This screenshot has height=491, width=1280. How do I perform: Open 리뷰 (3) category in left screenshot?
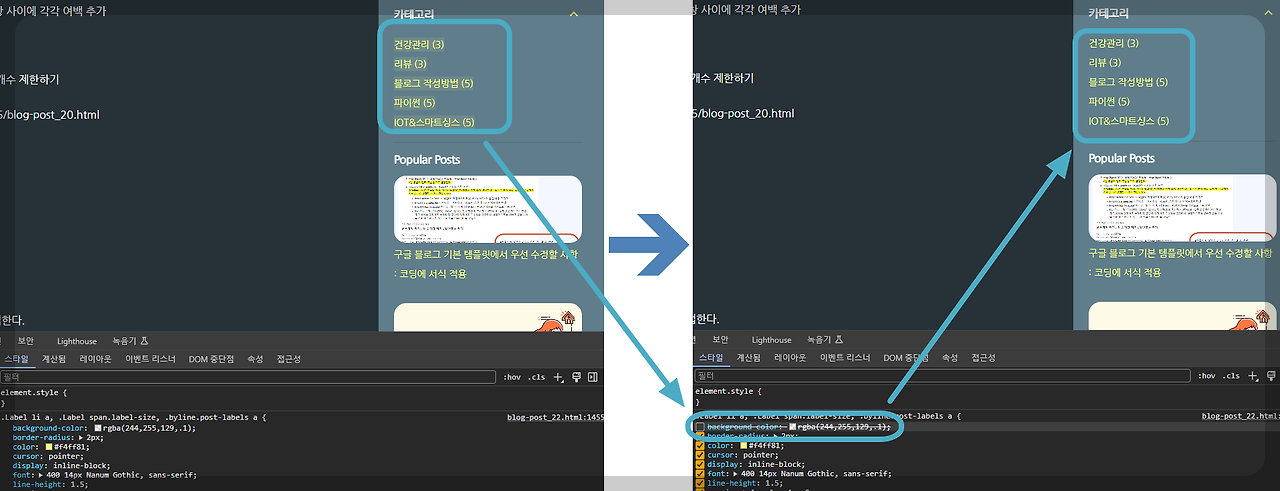pos(410,64)
